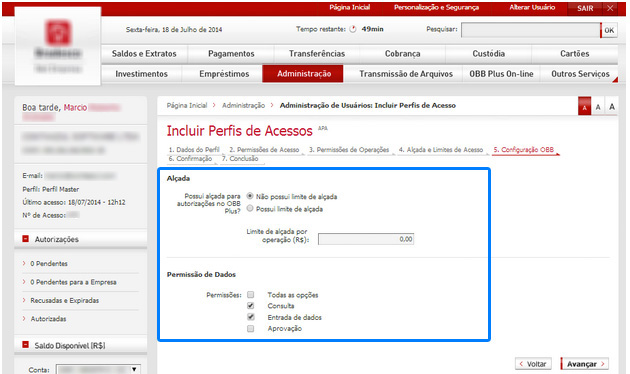
Task: Click the 'Limite de alçada por operação' field
Action: coord(366,239)
